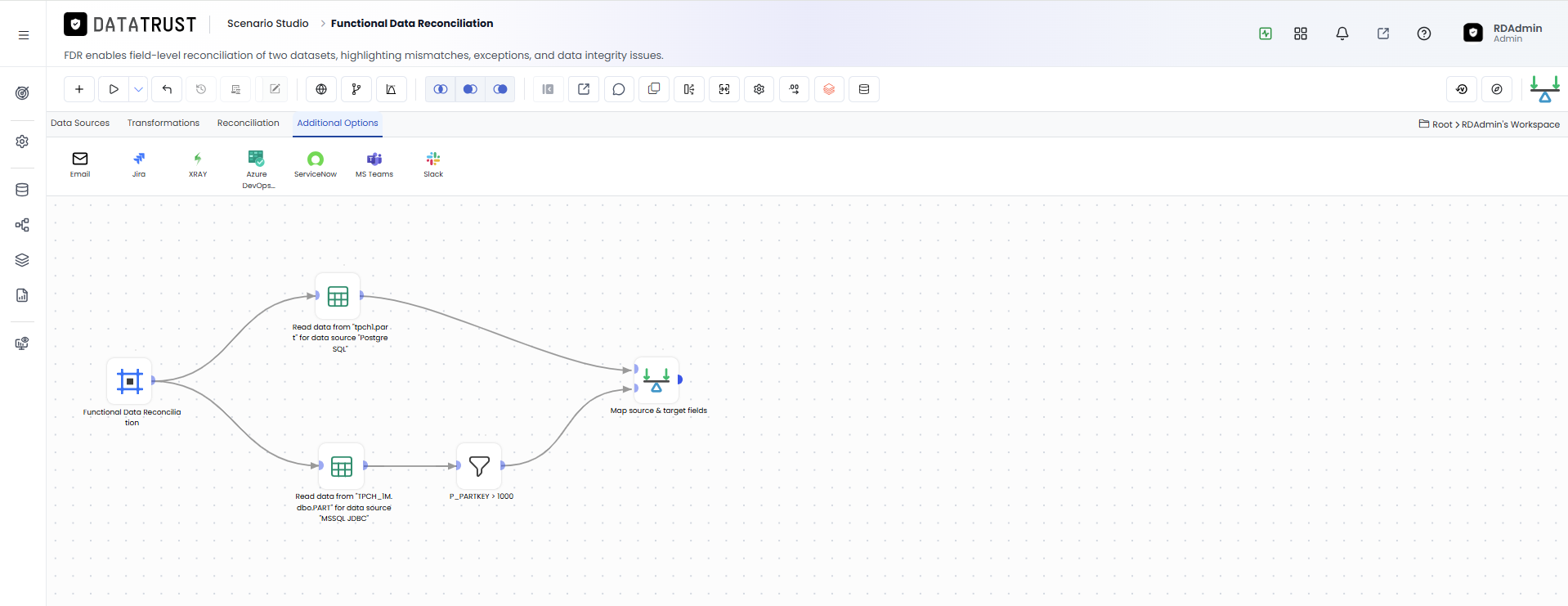Switch to the Reconciliation tab
Viewport: 1568px width, 606px height.
pos(249,123)
